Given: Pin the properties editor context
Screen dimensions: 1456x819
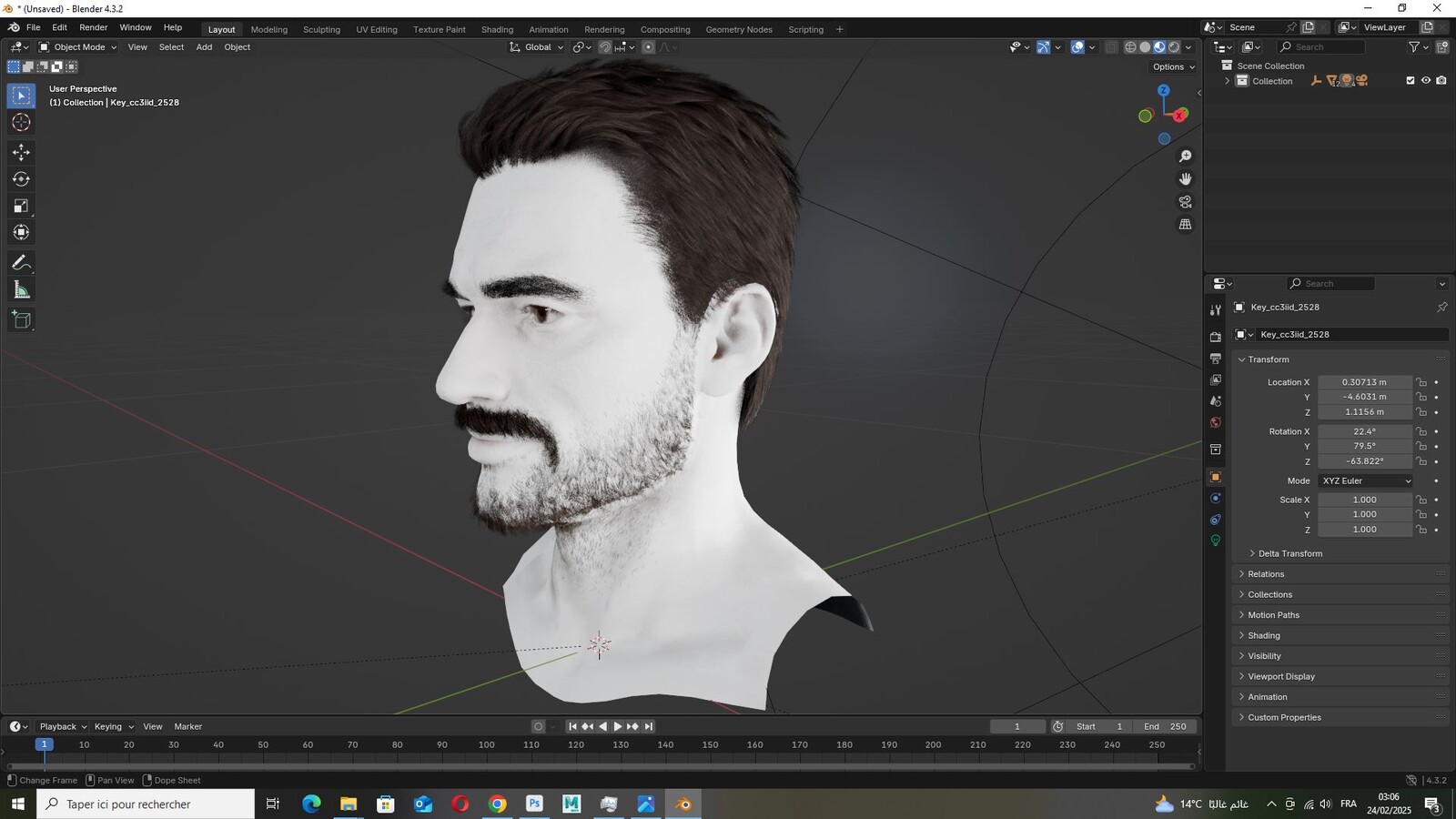Looking at the screenshot, I should [x=1441, y=308].
